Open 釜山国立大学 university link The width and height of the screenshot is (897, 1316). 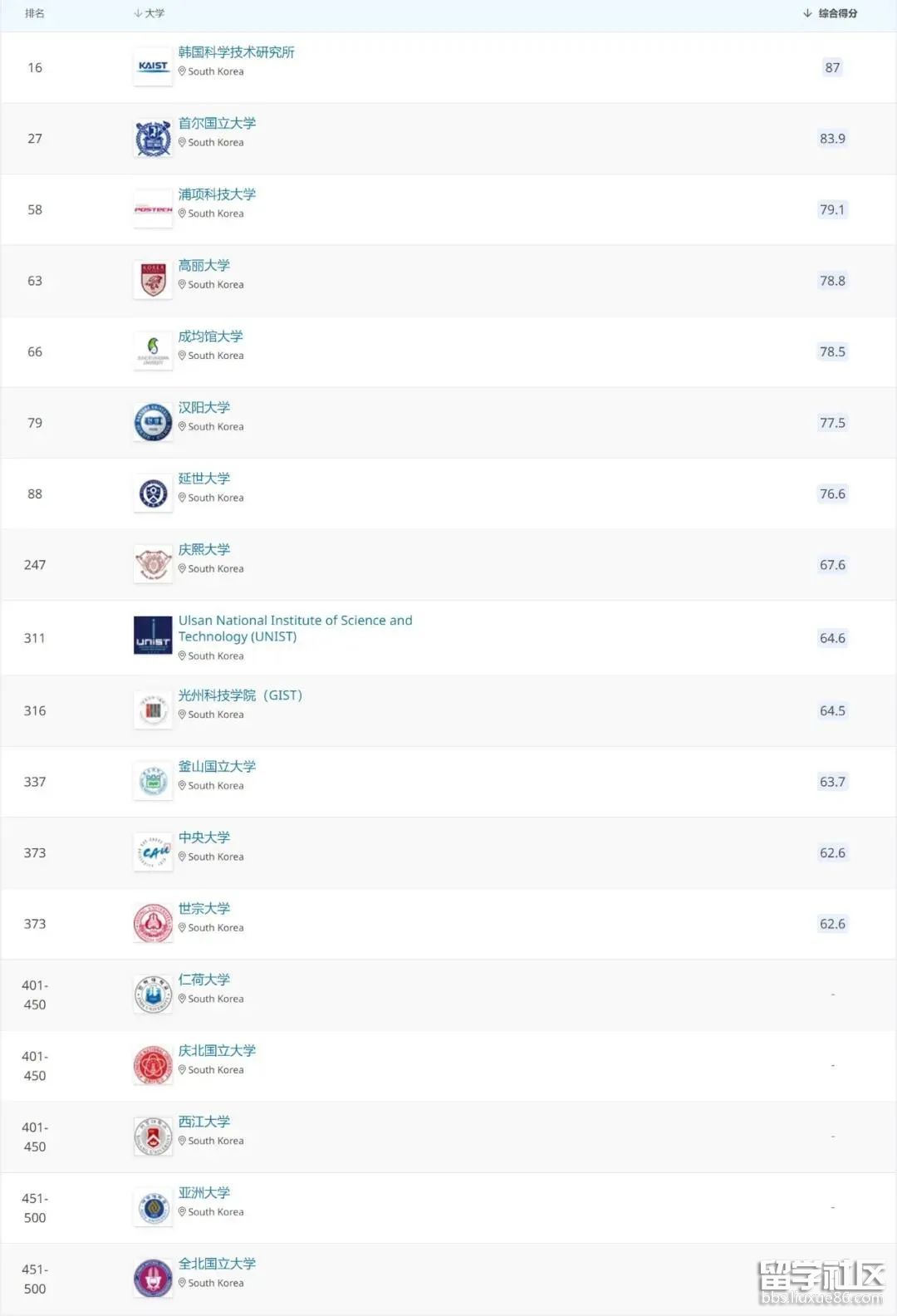tap(217, 766)
